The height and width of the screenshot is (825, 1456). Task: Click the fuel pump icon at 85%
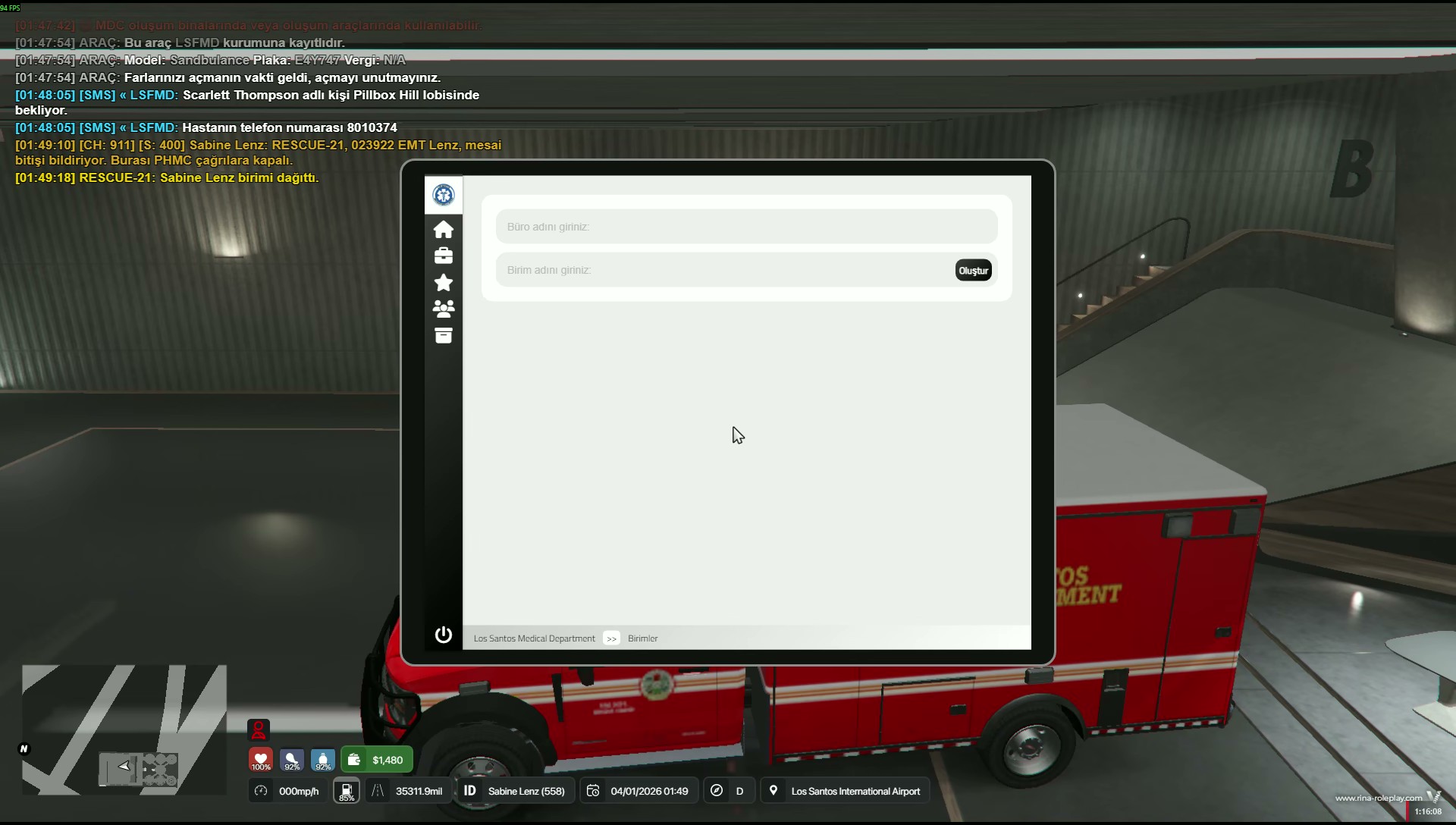point(347,791)
